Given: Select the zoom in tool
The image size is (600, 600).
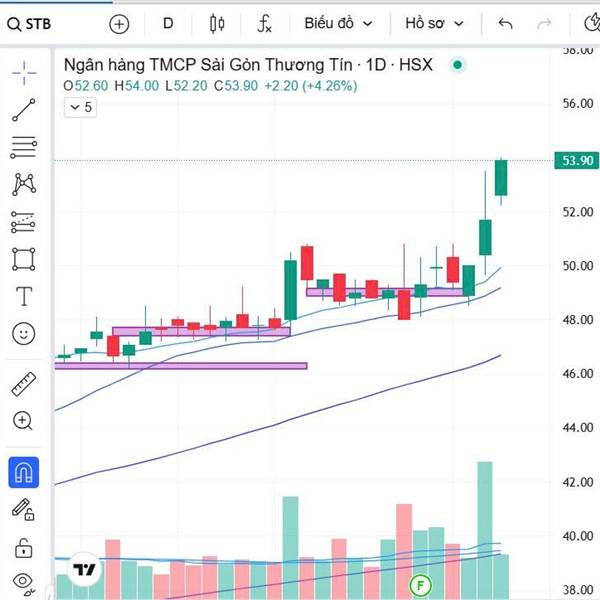Looking at the screenshot, I should pyautogui.click(x=23, y=421).
